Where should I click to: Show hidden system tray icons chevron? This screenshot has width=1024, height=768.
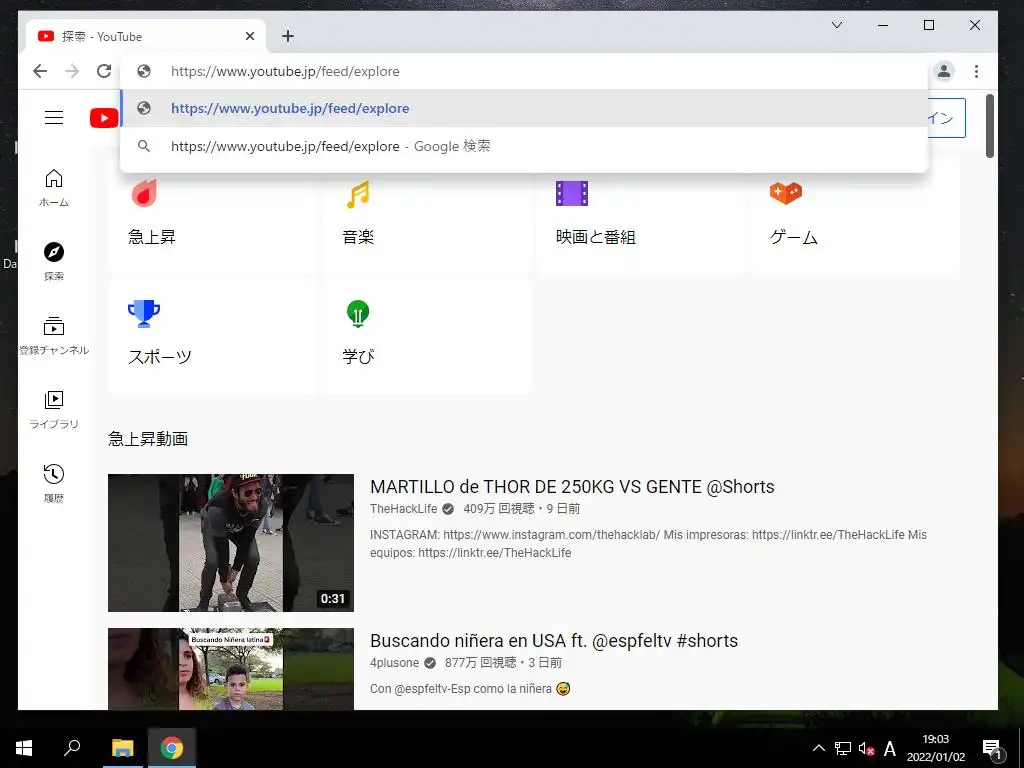click(x=818, y=748)
